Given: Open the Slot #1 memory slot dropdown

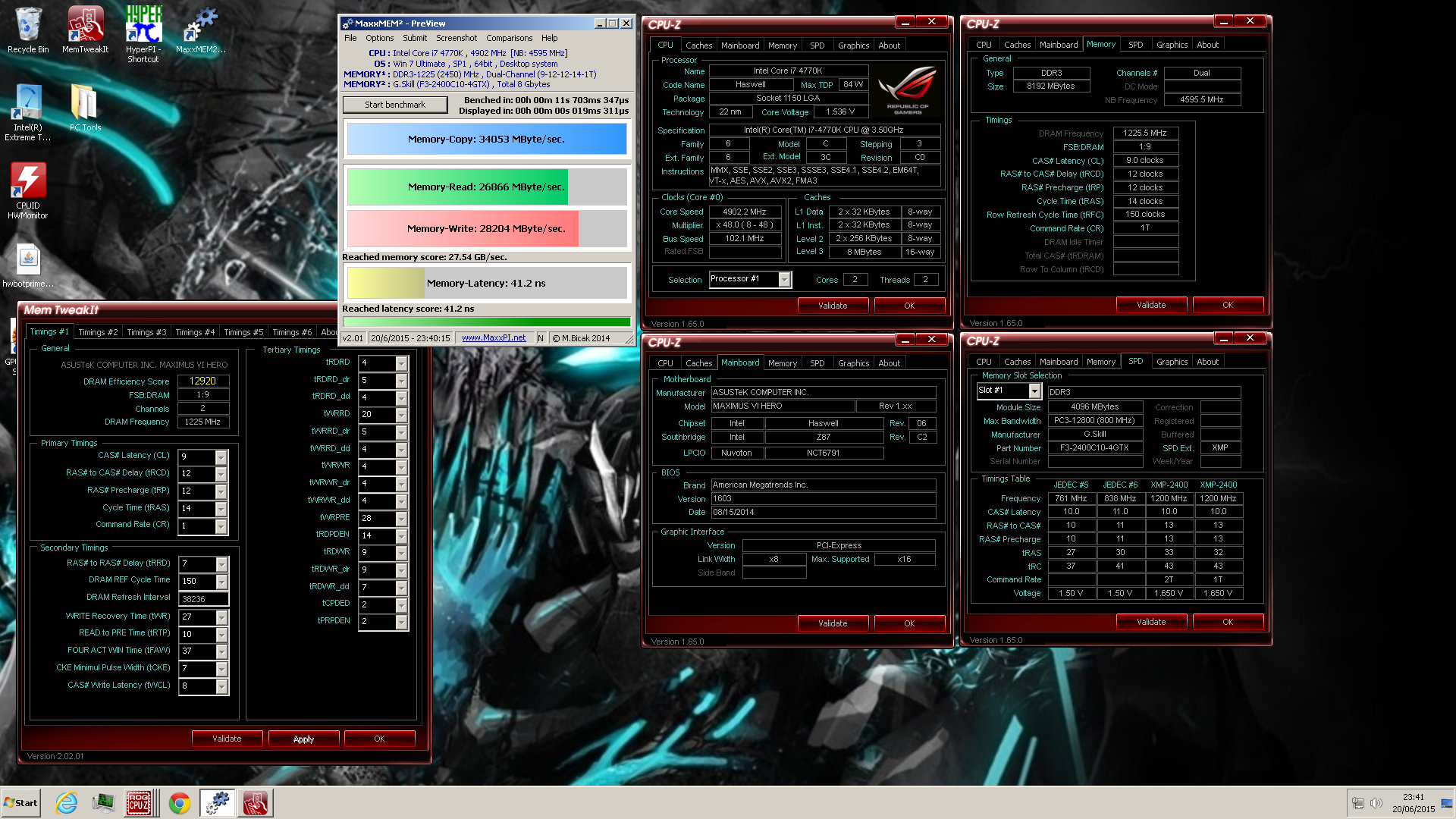Looking at the screenshot, I should coord(1034,391).
